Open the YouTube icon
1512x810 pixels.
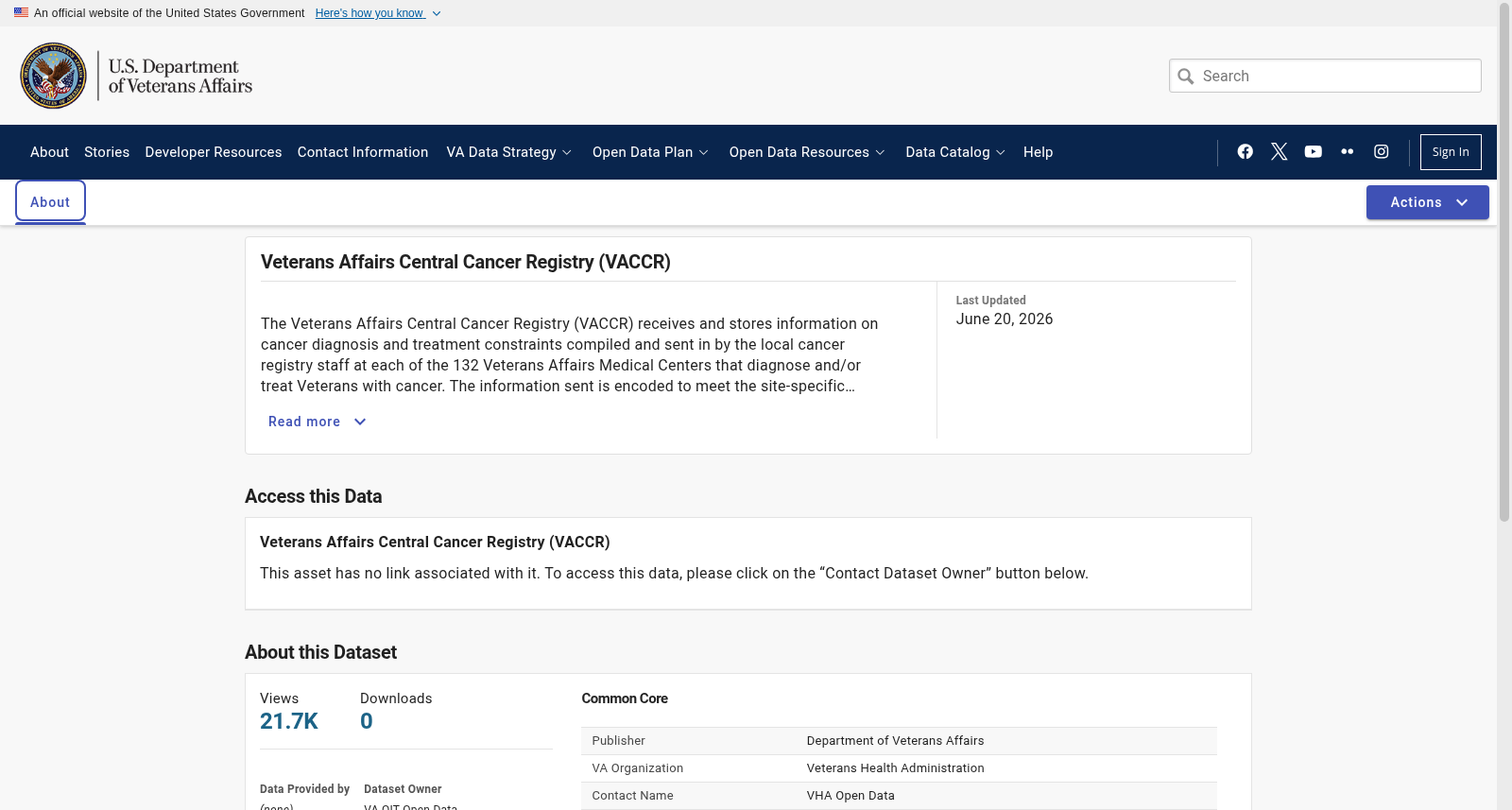tap(1314, 152)
